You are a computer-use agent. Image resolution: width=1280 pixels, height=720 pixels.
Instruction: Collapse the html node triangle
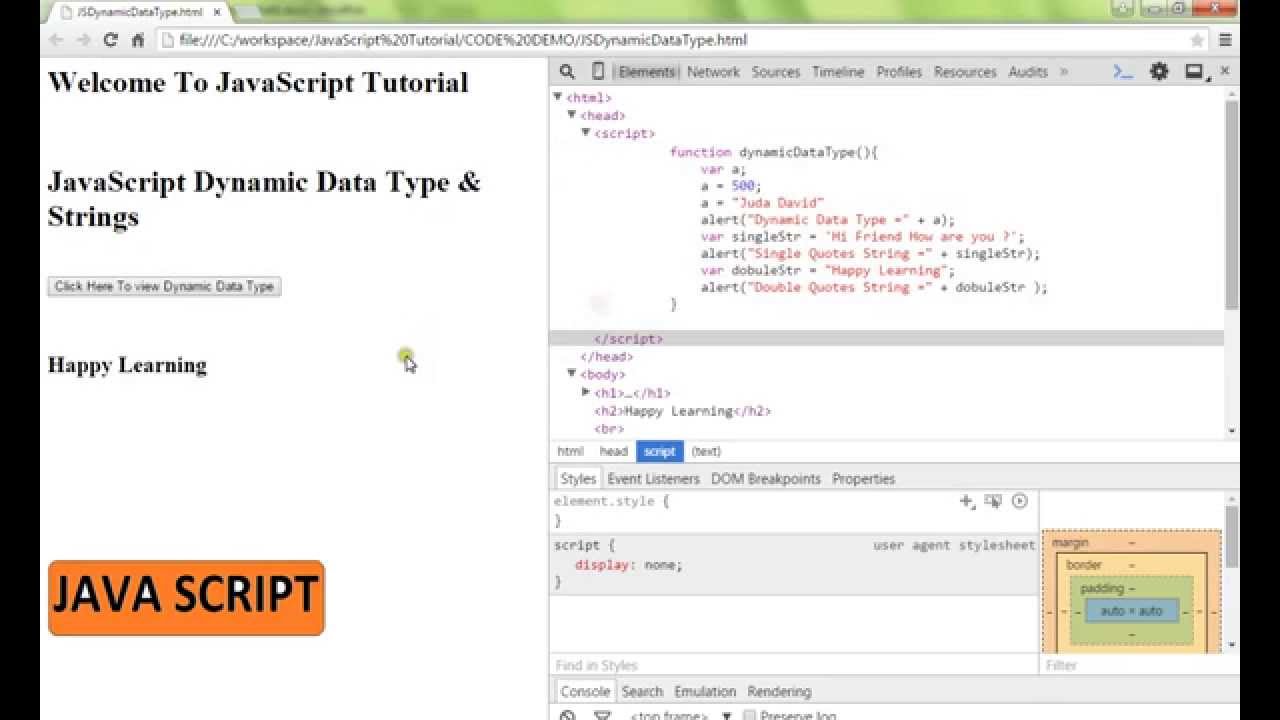[558, 97]
